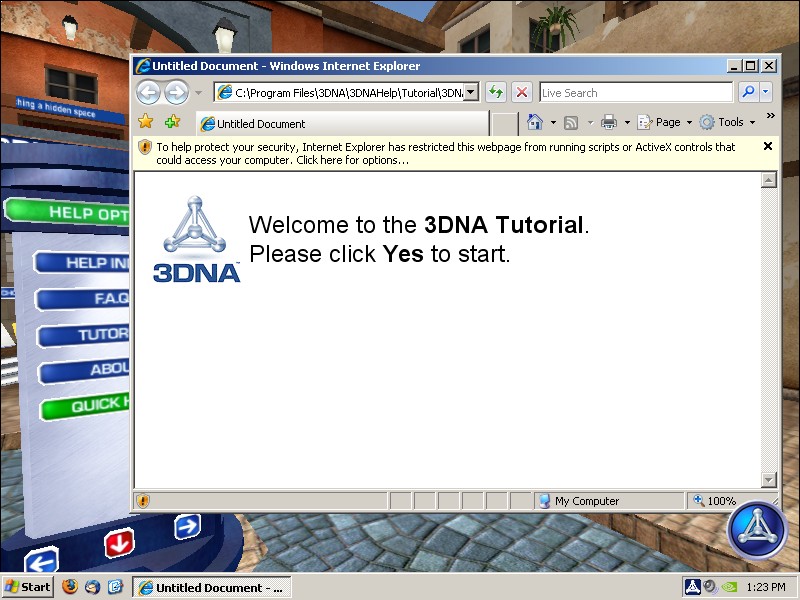Go back with Internet Explorer's Back arrow
The height and width of the screenshot is (600, 800).
pyautogui.click(x=148, y=93)
